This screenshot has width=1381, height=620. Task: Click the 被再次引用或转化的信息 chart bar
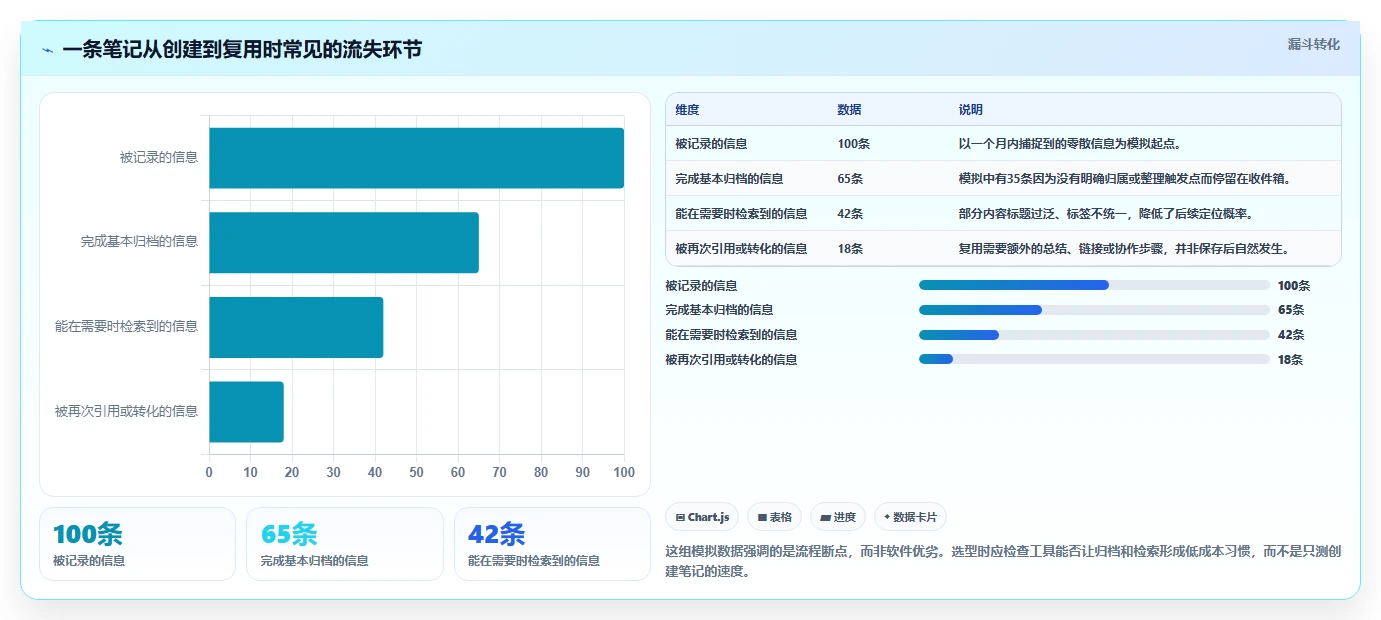pyautogui.click(x=246, y=411)
